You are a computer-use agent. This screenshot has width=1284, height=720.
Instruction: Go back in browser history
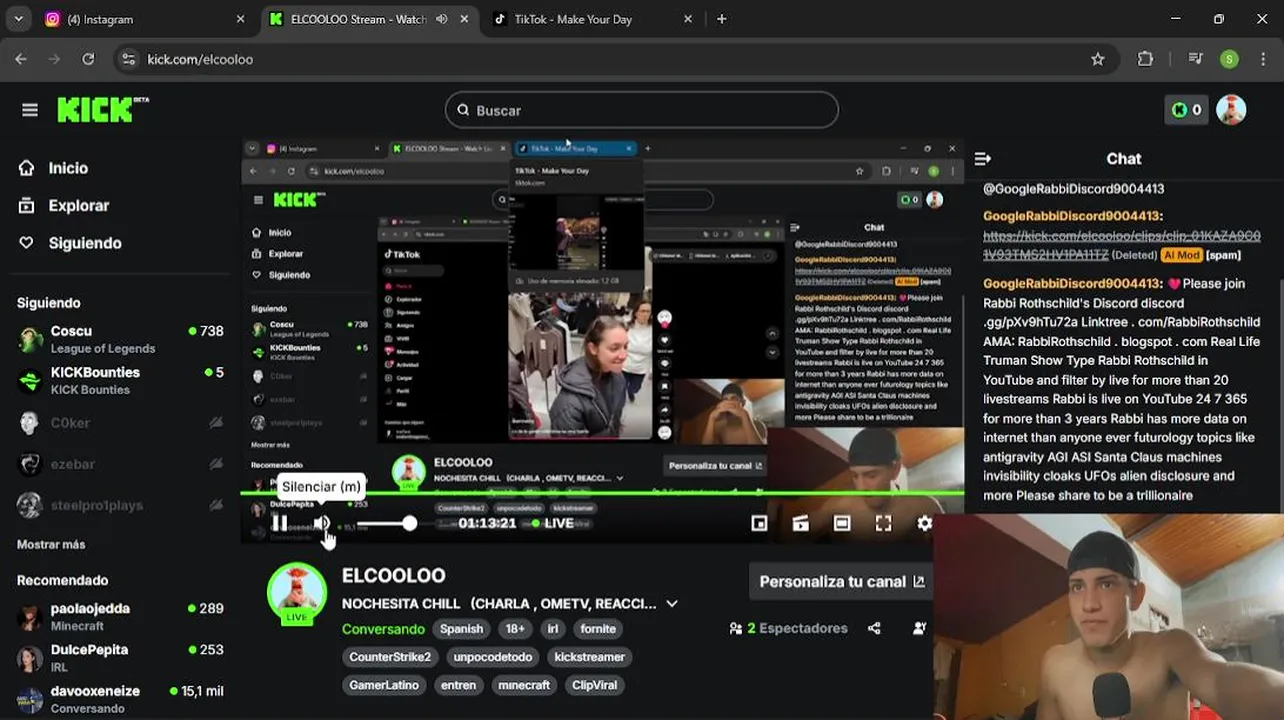[x=21, y=59]
